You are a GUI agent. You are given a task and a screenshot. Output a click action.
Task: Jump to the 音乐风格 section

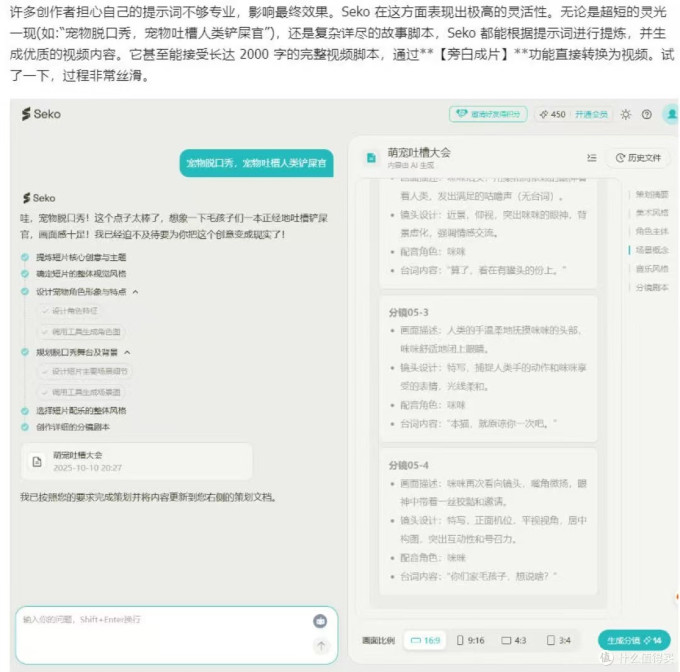click(x=651, y=268)
